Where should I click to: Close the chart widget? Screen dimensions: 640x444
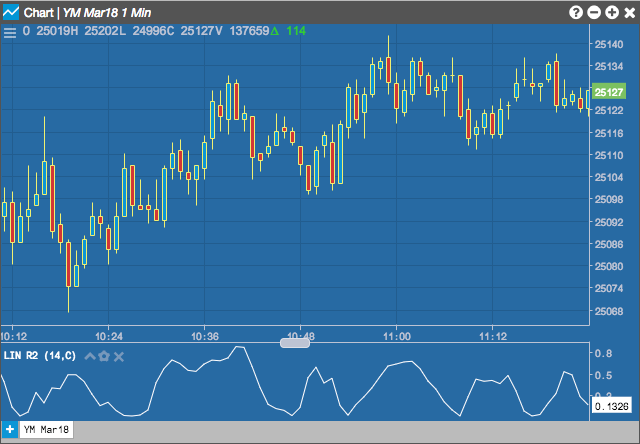[629, 13]
